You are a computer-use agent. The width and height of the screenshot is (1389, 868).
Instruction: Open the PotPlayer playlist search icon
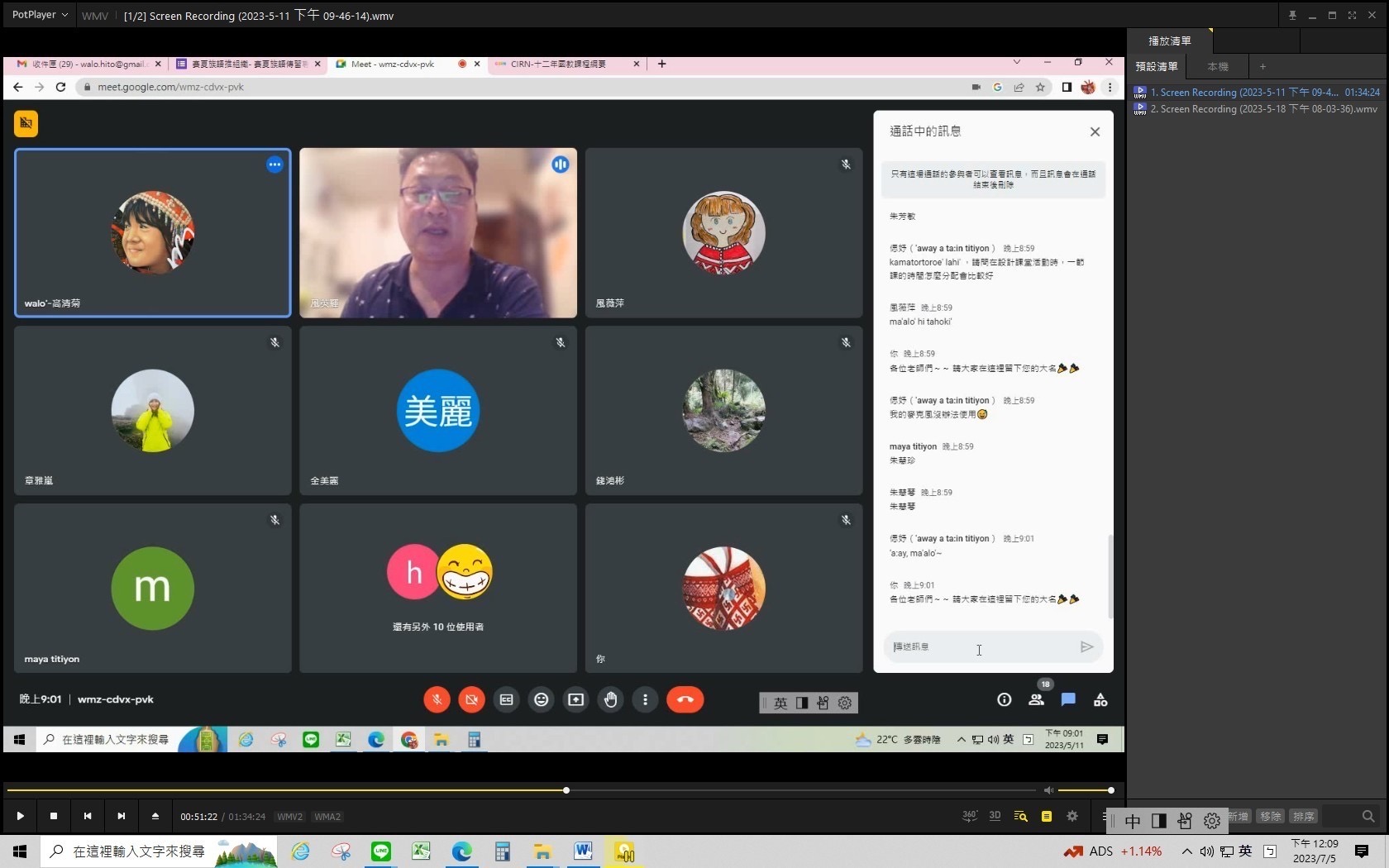1020,816
